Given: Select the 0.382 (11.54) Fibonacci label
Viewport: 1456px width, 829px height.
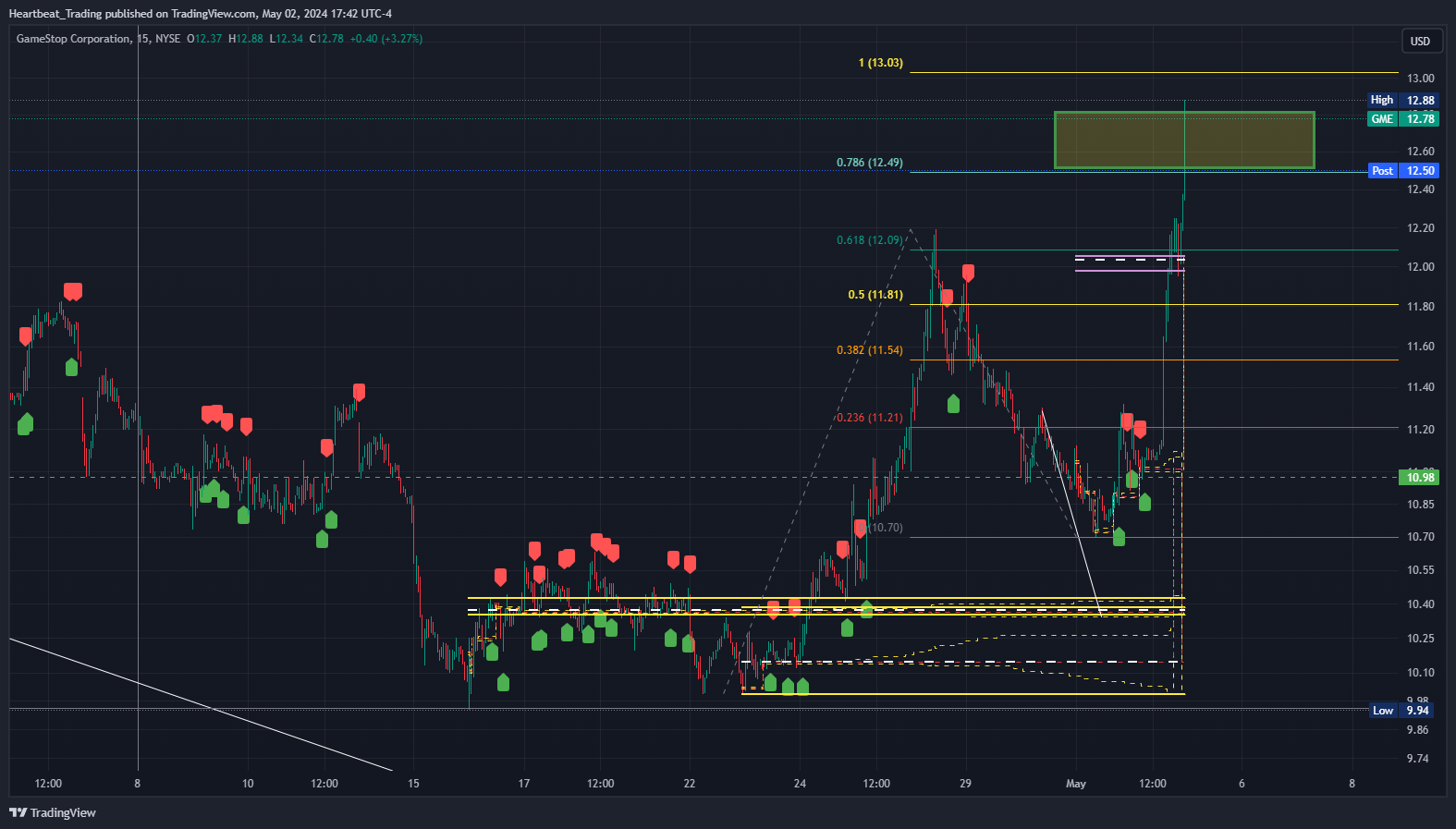Looking at the screenshot, I should tap(870, 350).
